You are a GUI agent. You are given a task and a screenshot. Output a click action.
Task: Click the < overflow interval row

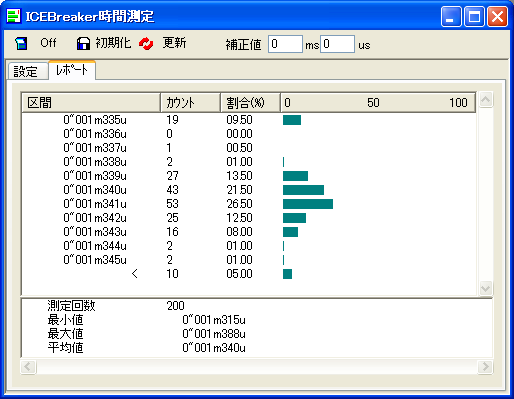248,274
